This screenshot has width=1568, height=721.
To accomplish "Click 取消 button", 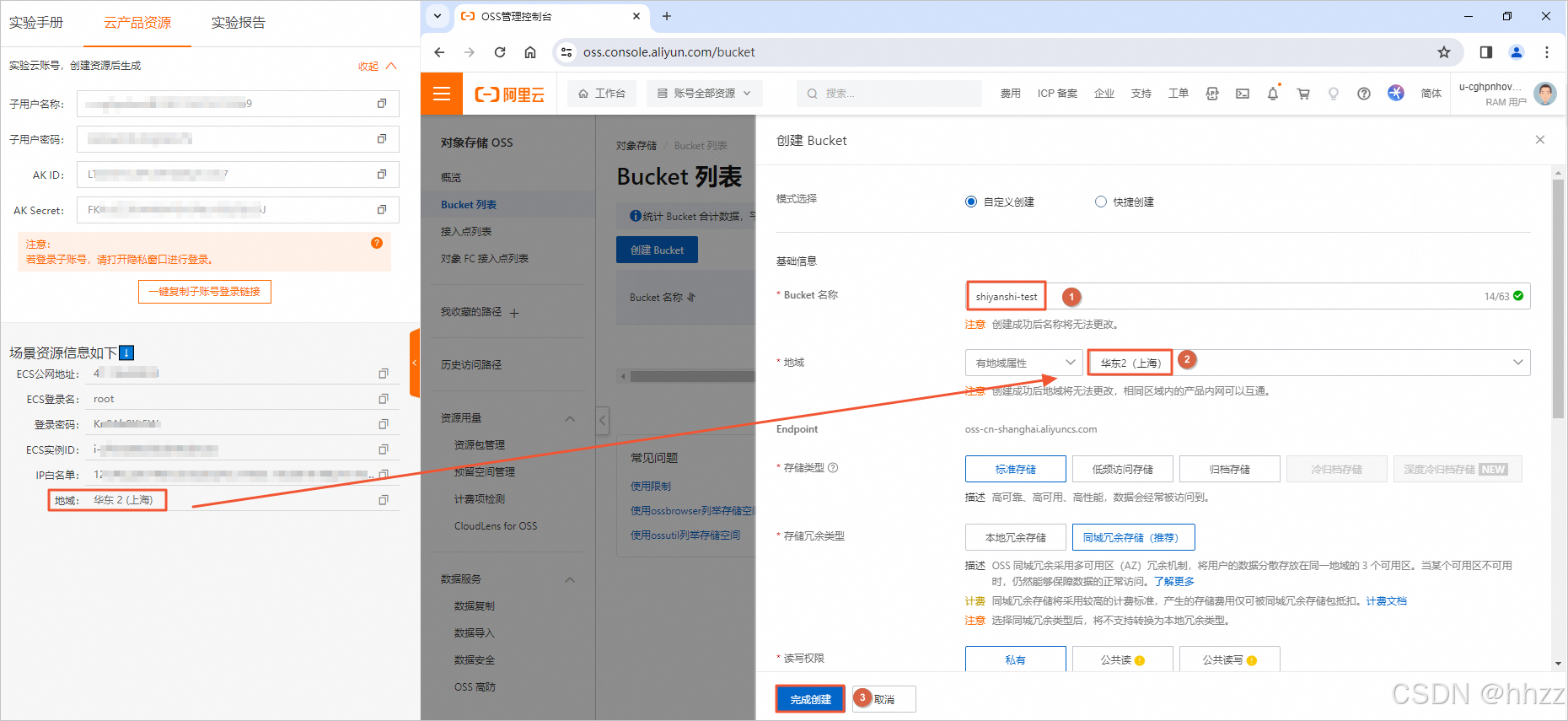I will pyautogui.click(x=884, y=699).
